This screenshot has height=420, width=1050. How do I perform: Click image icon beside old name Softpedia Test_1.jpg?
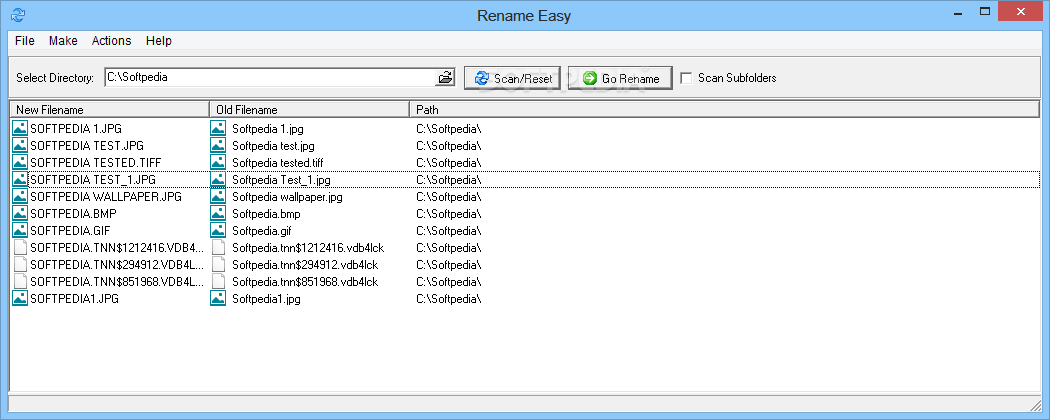218,179
